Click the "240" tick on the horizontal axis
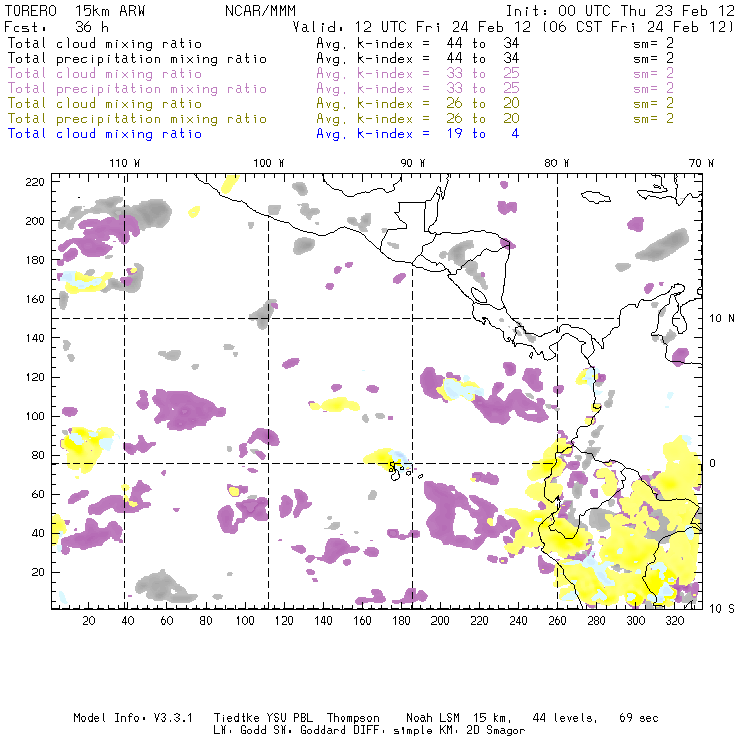The image size is (740, 740). click(518, 621)
